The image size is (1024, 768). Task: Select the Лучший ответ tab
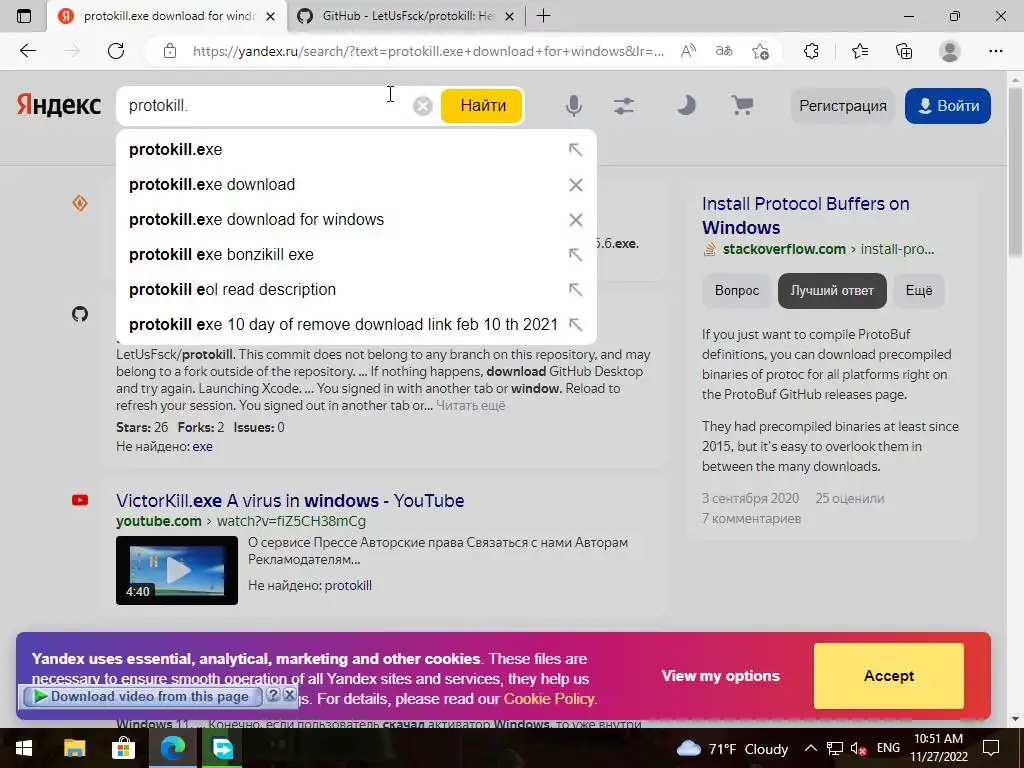point(832,291)
